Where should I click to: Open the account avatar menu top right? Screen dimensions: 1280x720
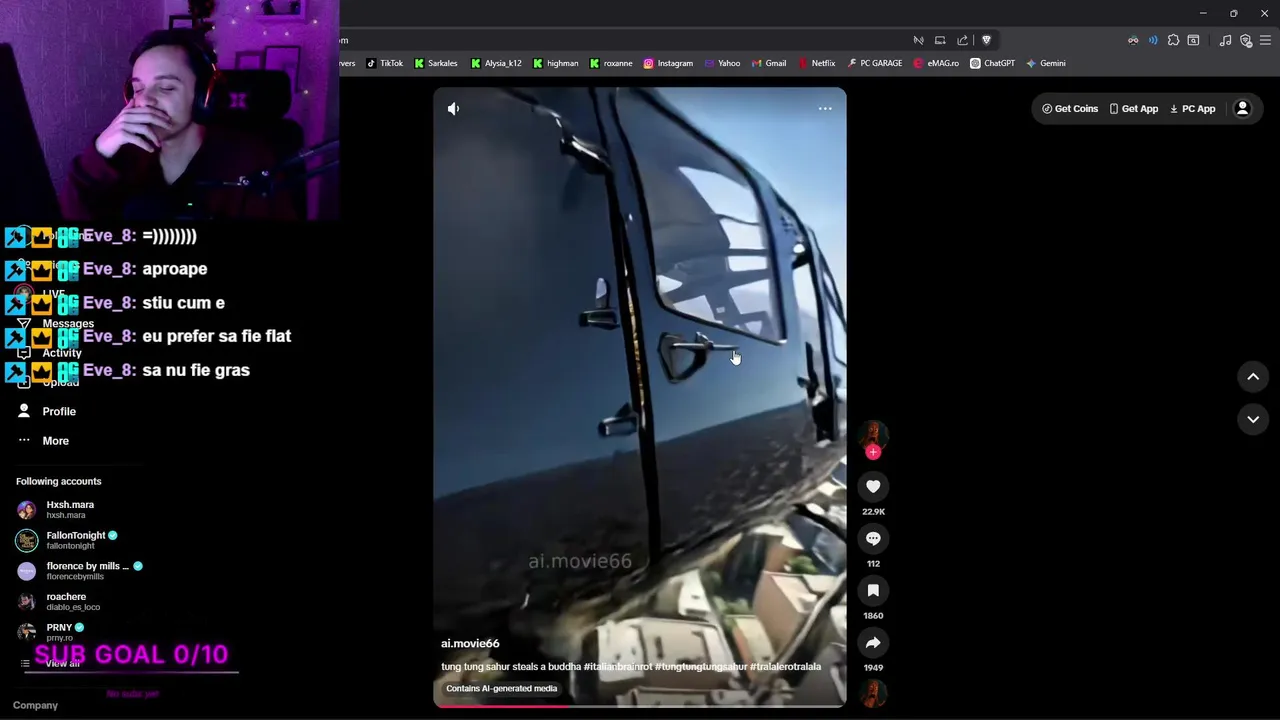click(1242, 108)
